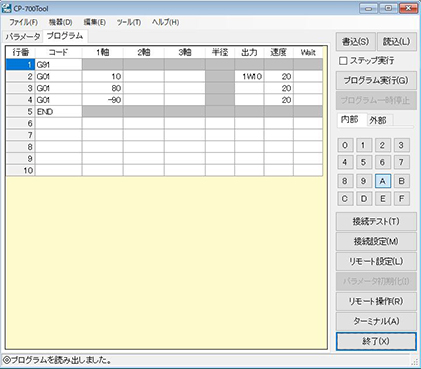Click the コード column header
The height and width of the screenshot is (369, 421).
(58, 52)
